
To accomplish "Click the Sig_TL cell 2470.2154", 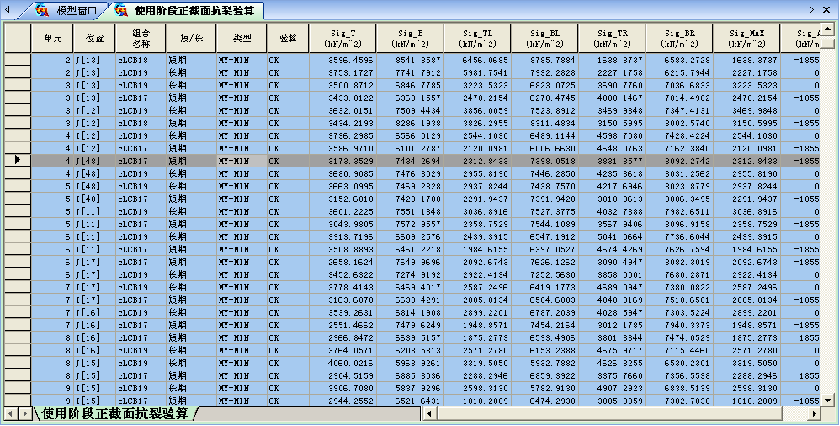I will [477, 98].
